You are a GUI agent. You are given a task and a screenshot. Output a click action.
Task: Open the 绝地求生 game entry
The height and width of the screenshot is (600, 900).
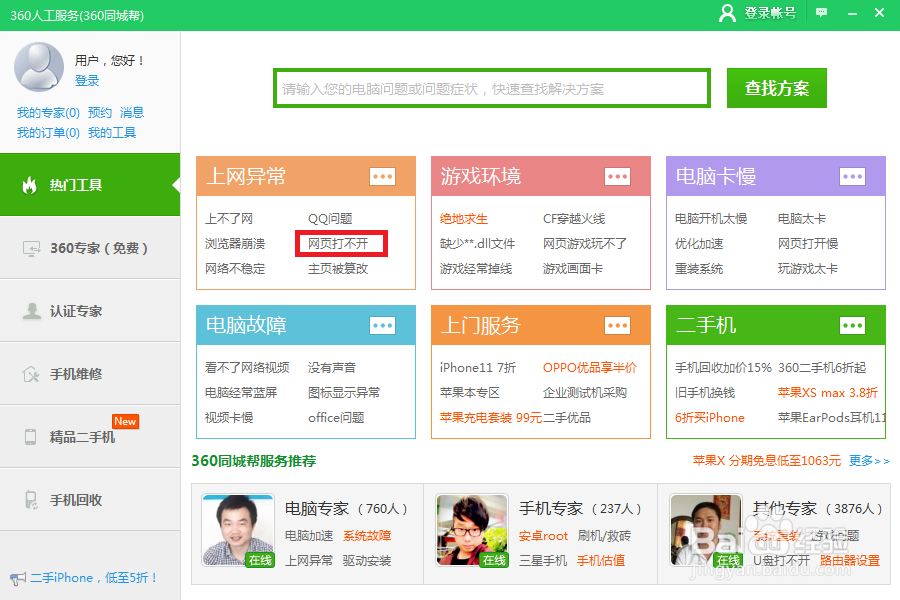[464, 219]
